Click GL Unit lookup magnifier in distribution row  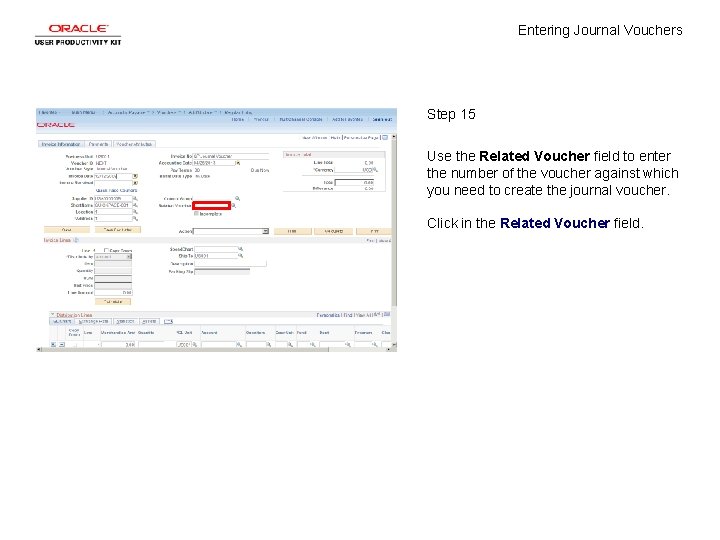pyautogui.click(x=195, y=344)
